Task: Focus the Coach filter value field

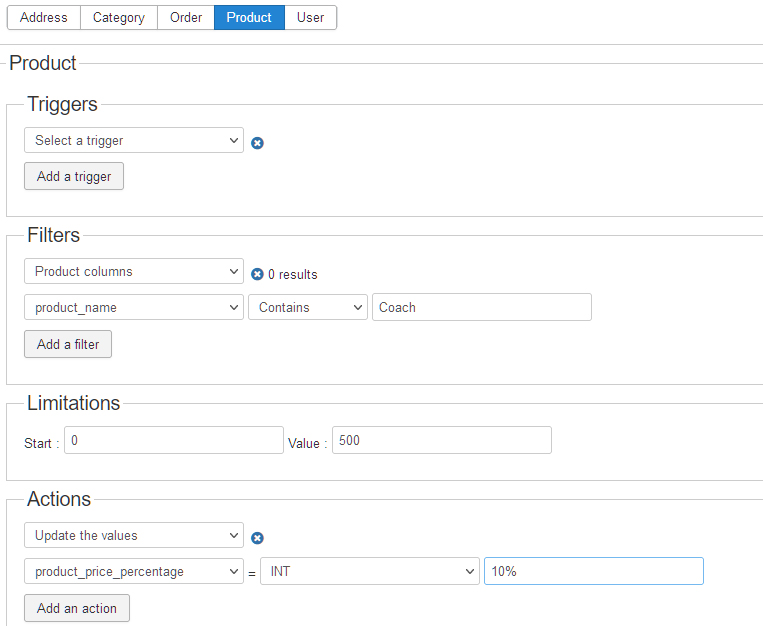Action: coord(481,308)
